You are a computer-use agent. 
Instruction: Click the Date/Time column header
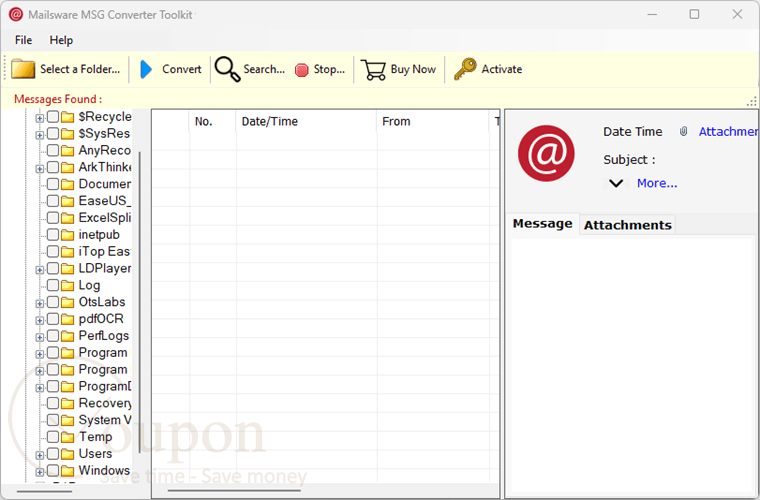tap(306, 122)
